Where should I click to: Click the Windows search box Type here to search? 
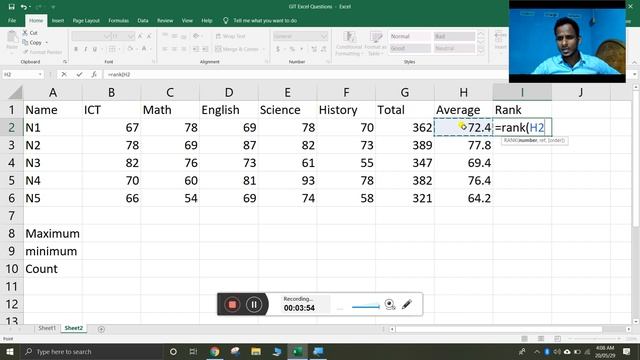click(x=91, y=351)
